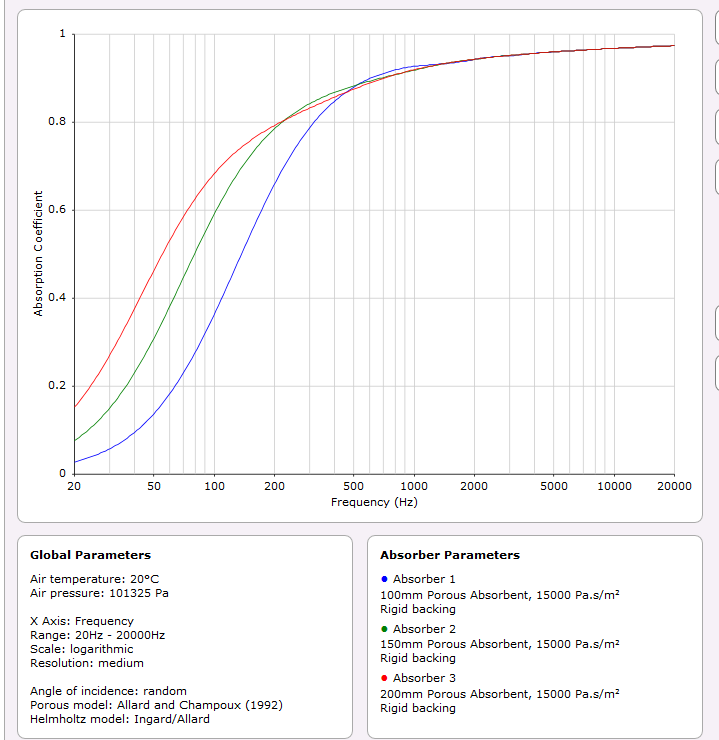Select the Absorber 1 label
Image resolution: width=719 pixels, height=740 pixels.
coord(424,580)
